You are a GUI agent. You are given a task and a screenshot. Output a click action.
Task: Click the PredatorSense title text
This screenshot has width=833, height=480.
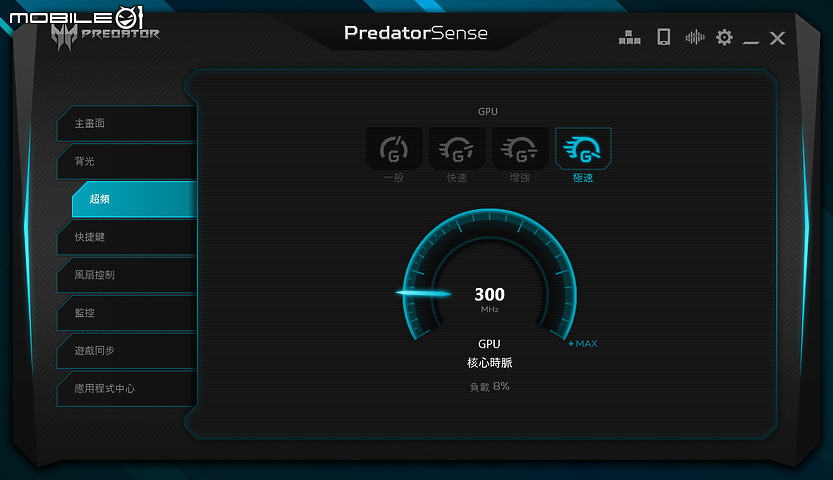tap(416, 33)
